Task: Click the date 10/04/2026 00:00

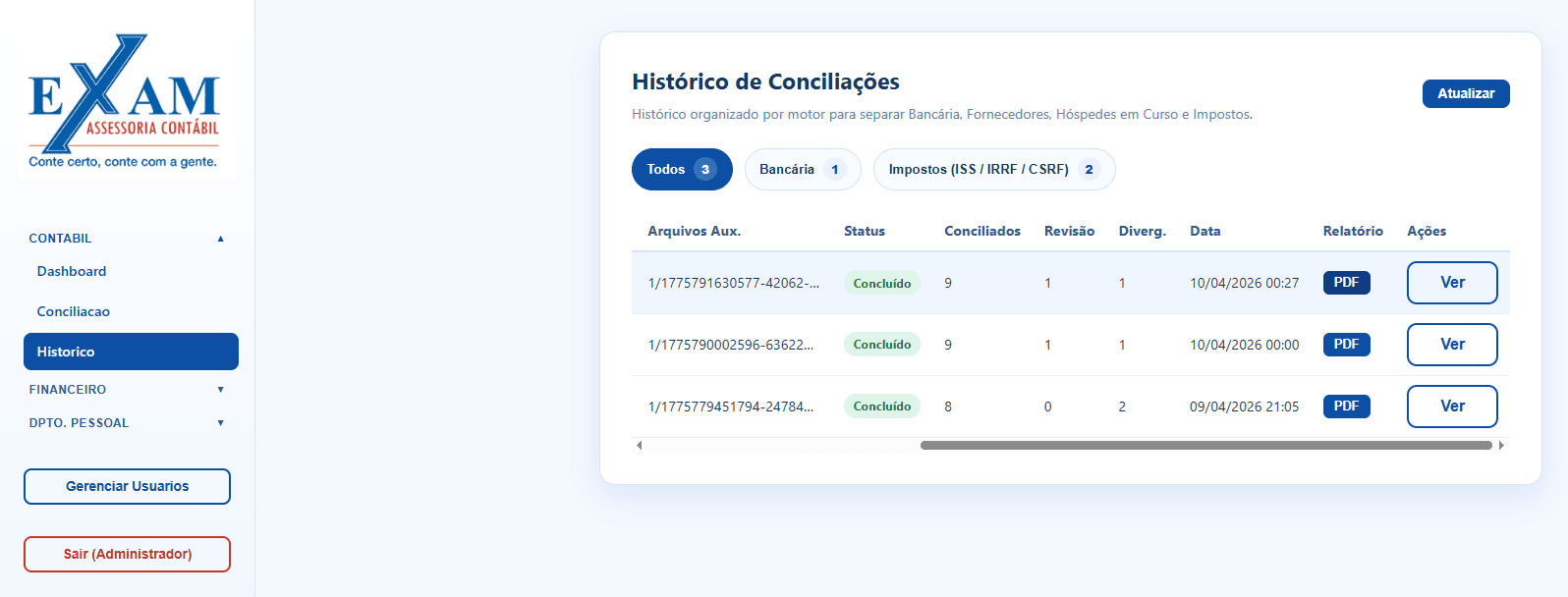Action: tap(1245, 345)
